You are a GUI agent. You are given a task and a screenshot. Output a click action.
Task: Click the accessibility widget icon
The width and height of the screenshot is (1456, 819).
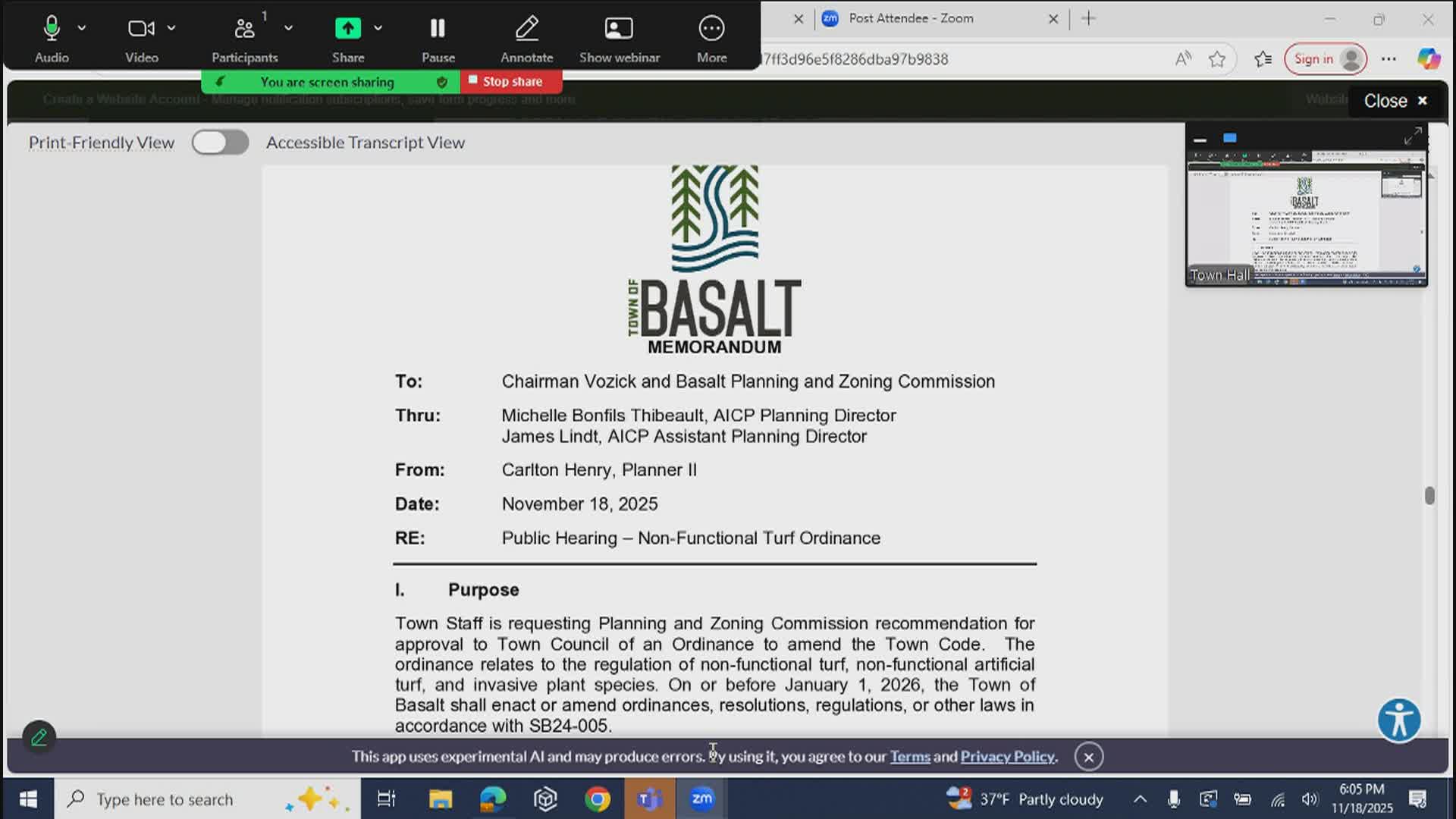pos(1399,720)
